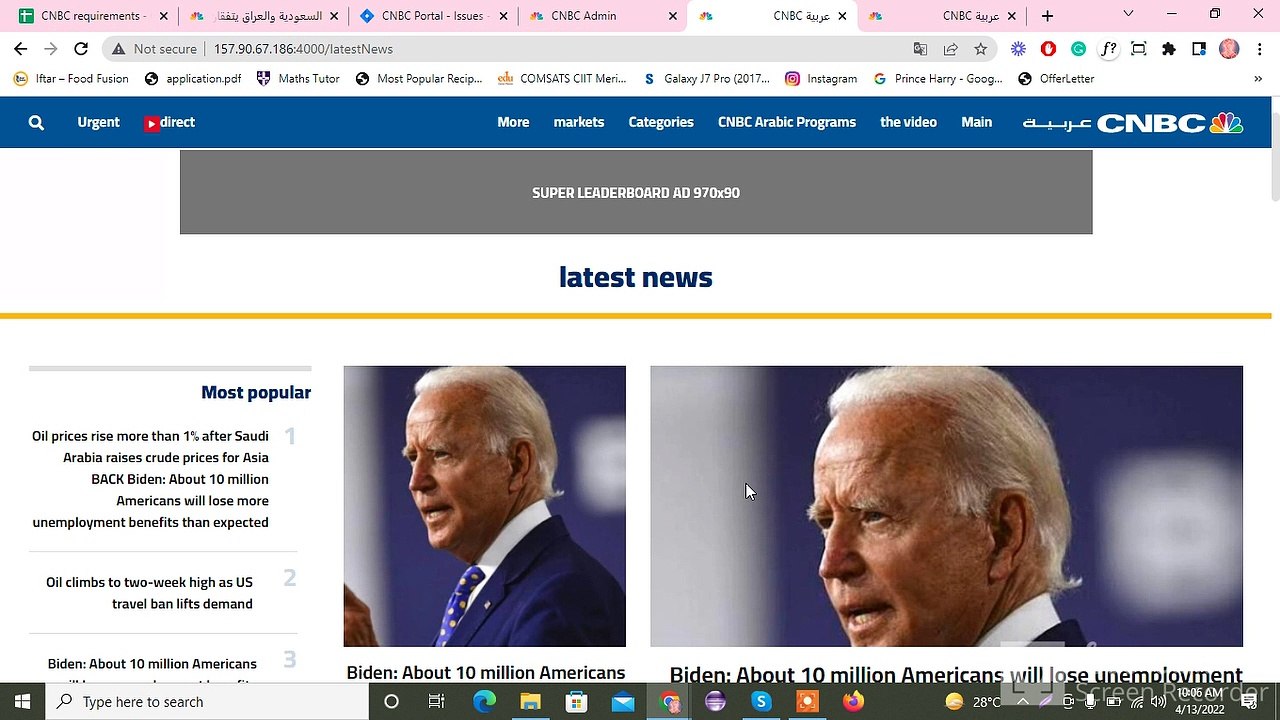This screenshot has height=720, width=1280.
Task: Open CNBC Arabic Programs in the navbar
Action: pos(787,122)
